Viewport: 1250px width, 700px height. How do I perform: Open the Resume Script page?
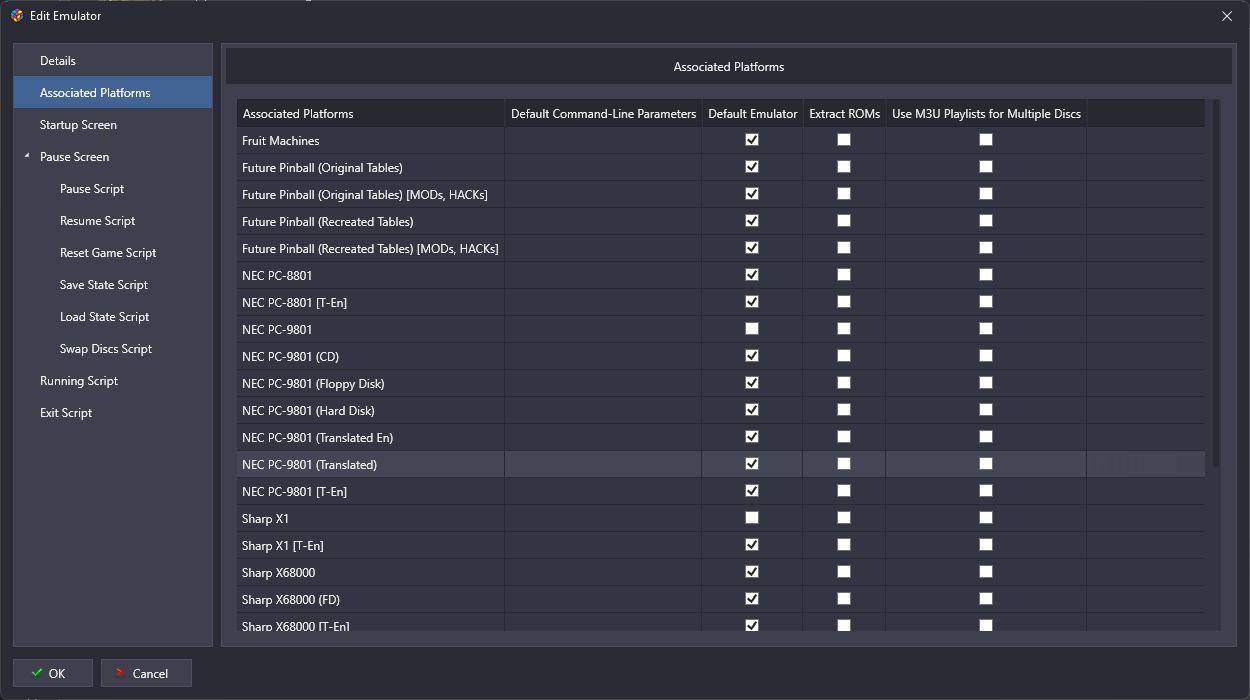(113, 221)
